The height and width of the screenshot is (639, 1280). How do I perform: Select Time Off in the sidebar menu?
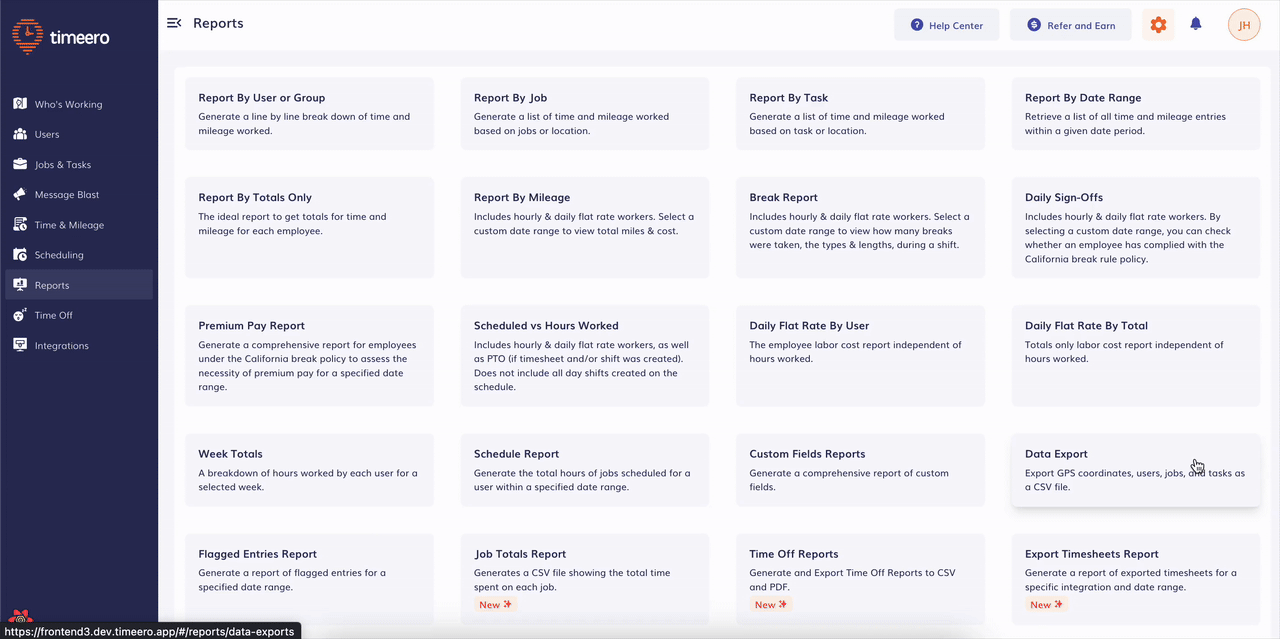click(53, 315)
